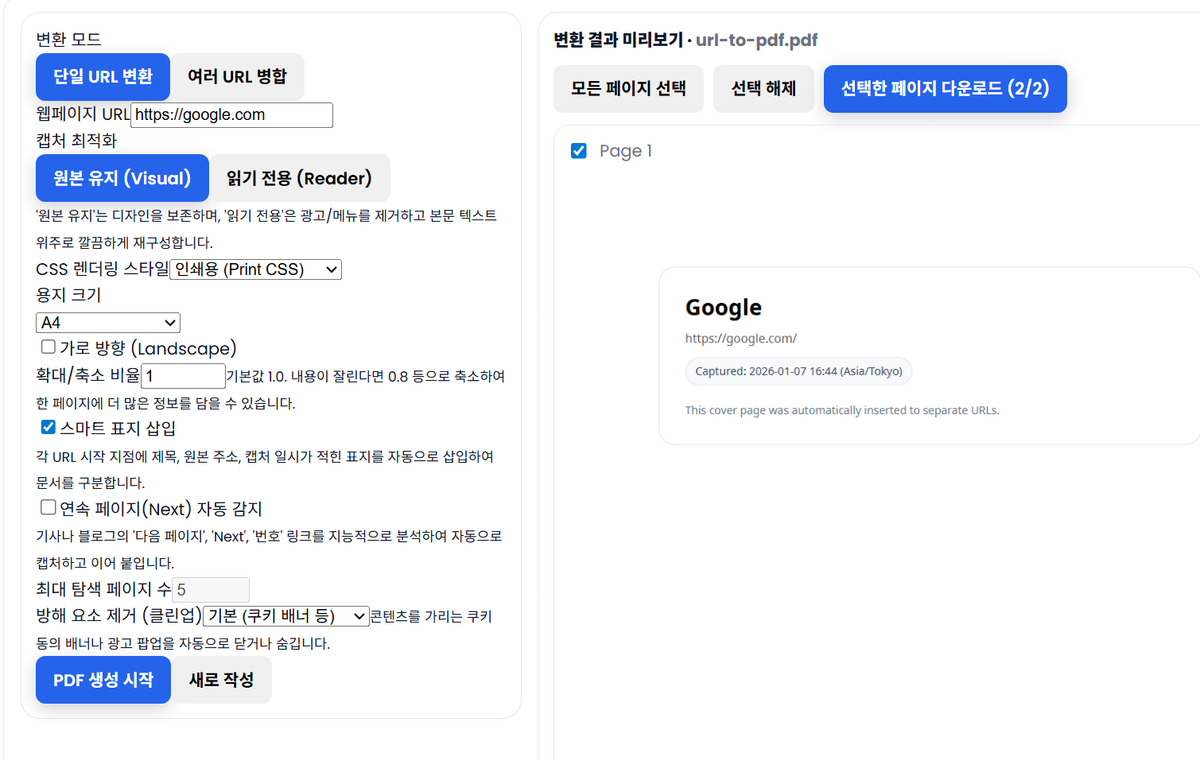Switch to 여러 URL 병합 mode

237,76
